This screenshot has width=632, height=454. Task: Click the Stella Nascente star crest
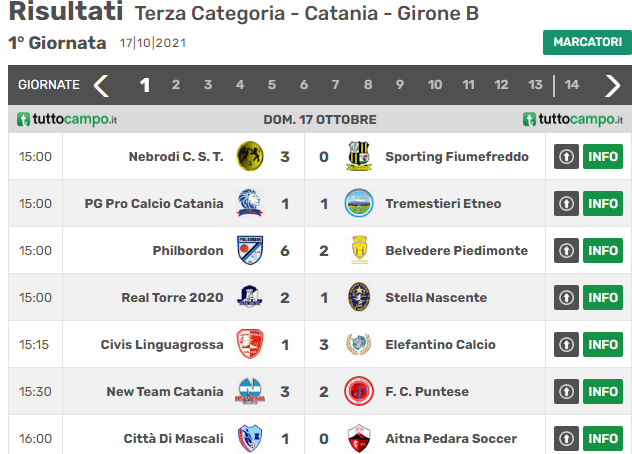click(x=359, y=297)
